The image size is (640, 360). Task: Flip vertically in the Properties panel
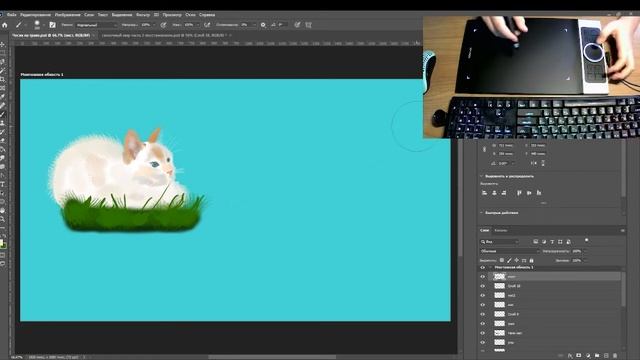click(543, 163)
